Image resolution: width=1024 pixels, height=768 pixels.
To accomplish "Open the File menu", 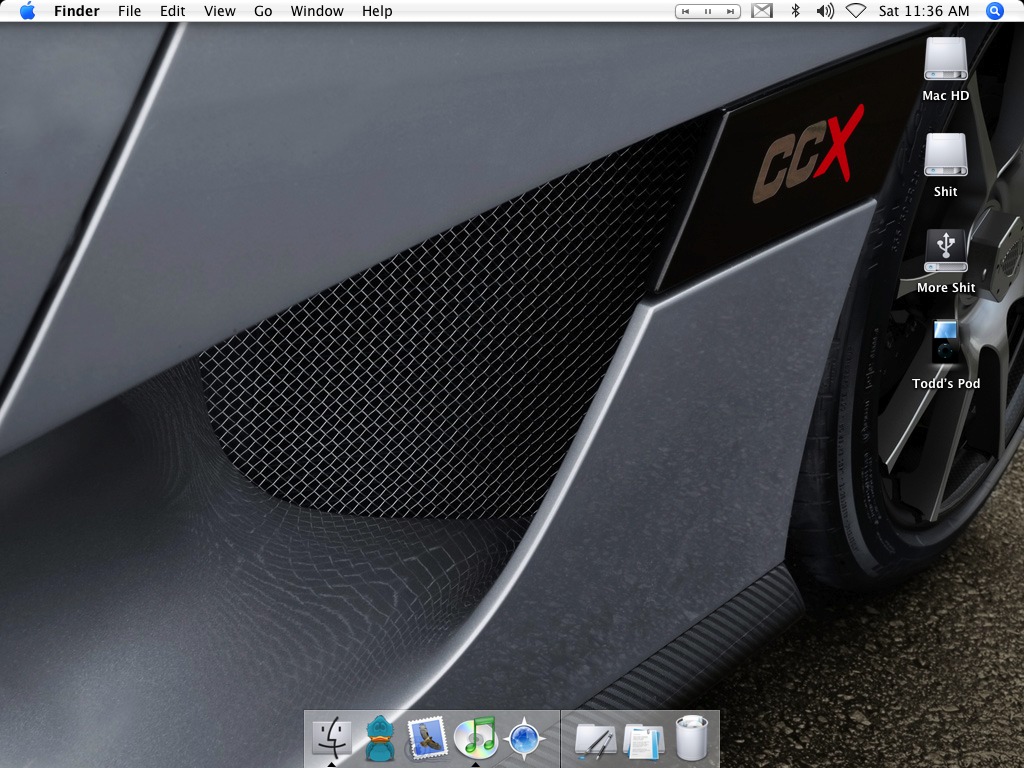I will tap(129, 11).
